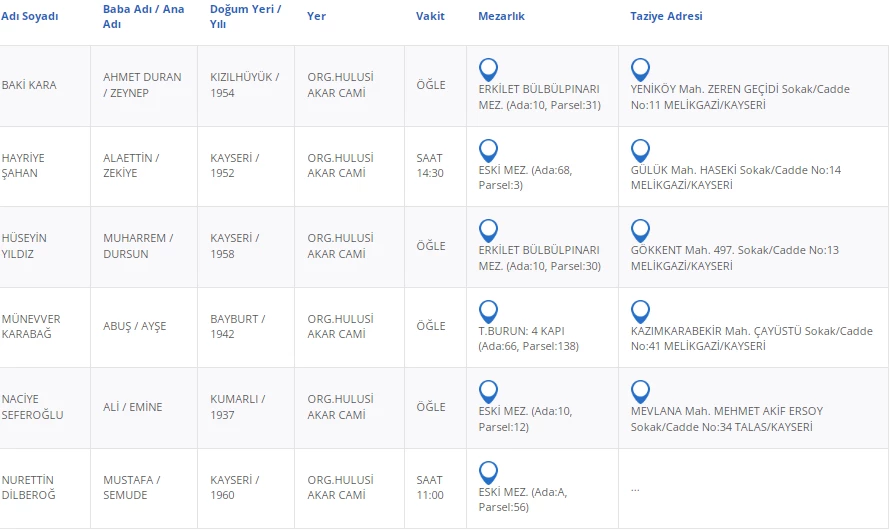Open cemetery map pin for Baki Kara
890x530 pixels.
(x=488, y=70)
